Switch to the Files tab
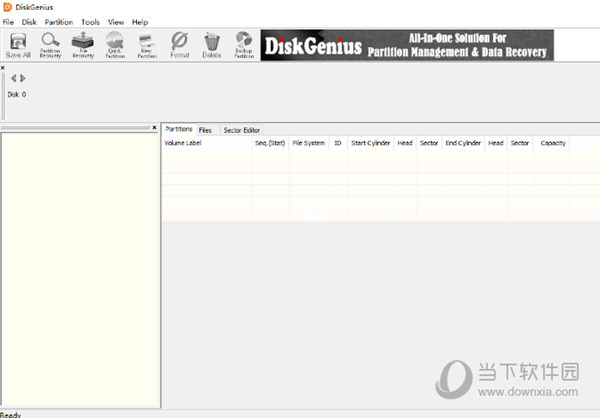Viewport: 600px width, 418px height. (205, 130)
